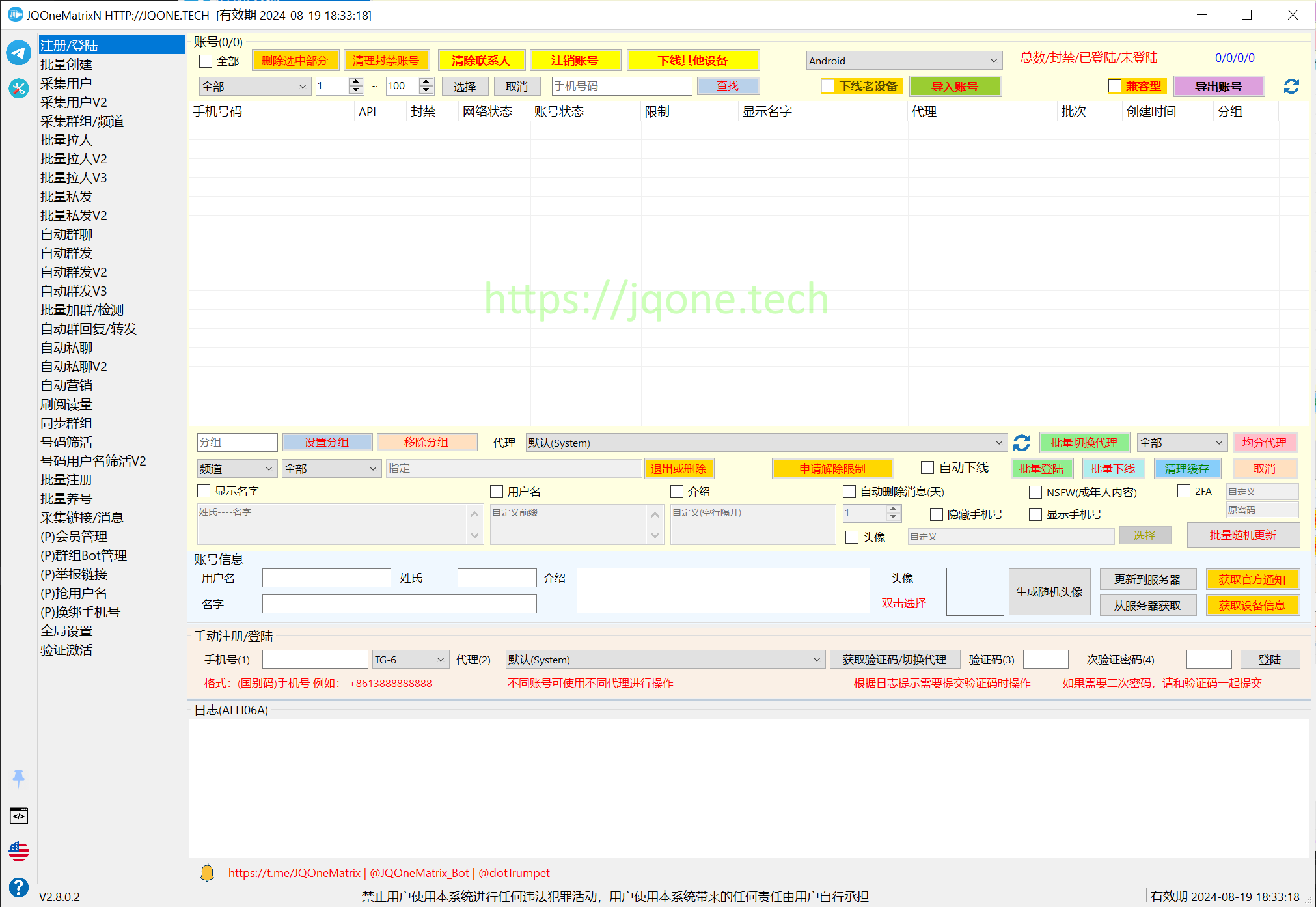This screenshot has width=1316, height=907.
Task: Select 号码筛活 in the sidebar
Action: pos(66,442)
